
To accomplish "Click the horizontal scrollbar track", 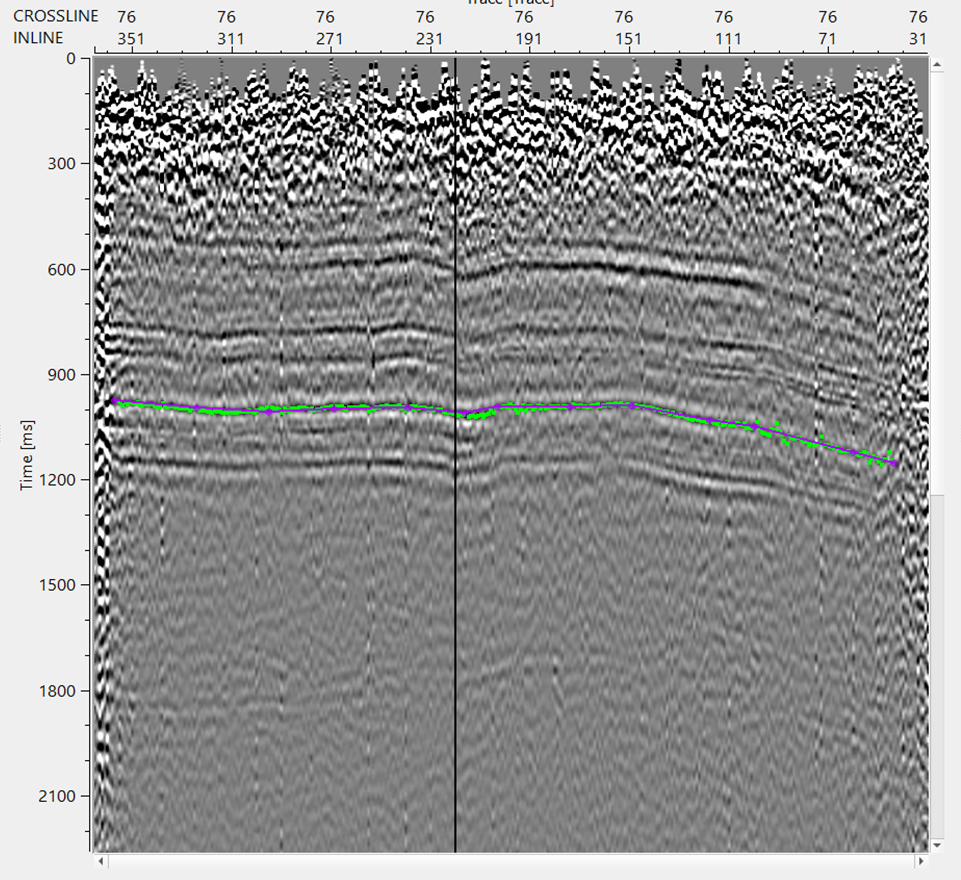I will [x=500, y=861].
